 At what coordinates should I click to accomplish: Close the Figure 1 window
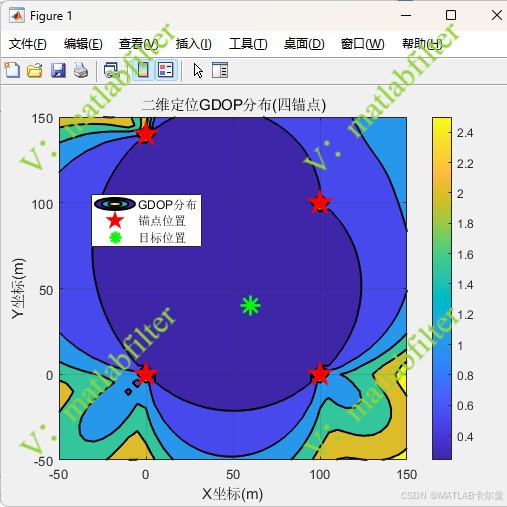497,15
